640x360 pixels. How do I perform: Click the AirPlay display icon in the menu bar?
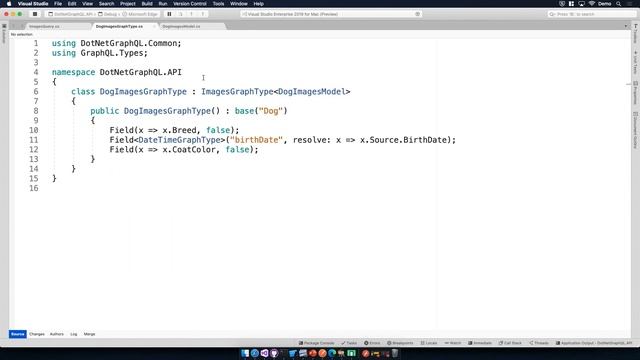pyautogui.click(x=581, y=4)
